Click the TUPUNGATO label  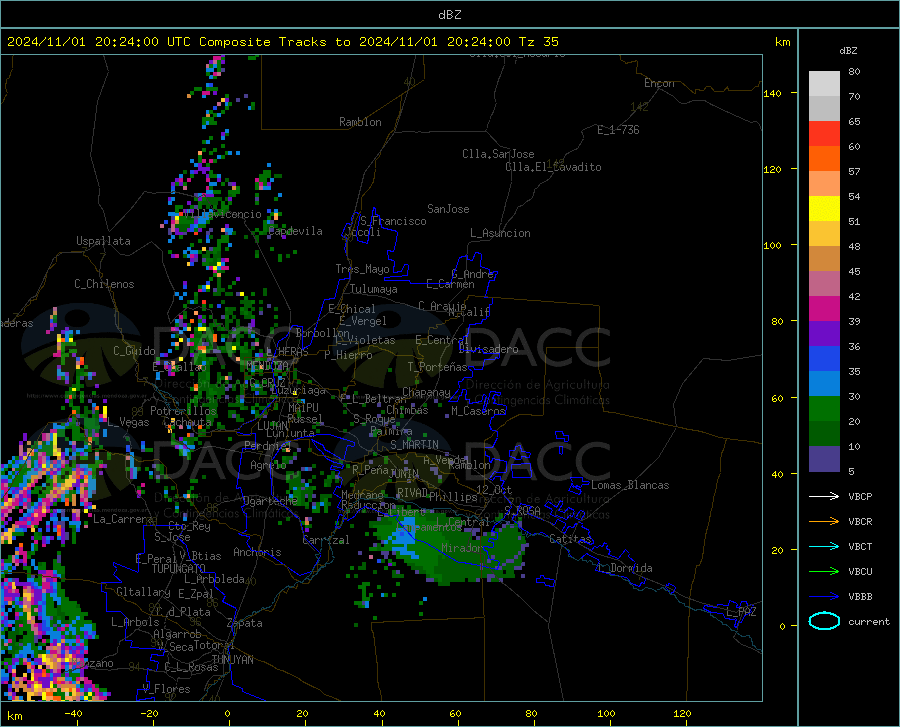pos(179,569)
